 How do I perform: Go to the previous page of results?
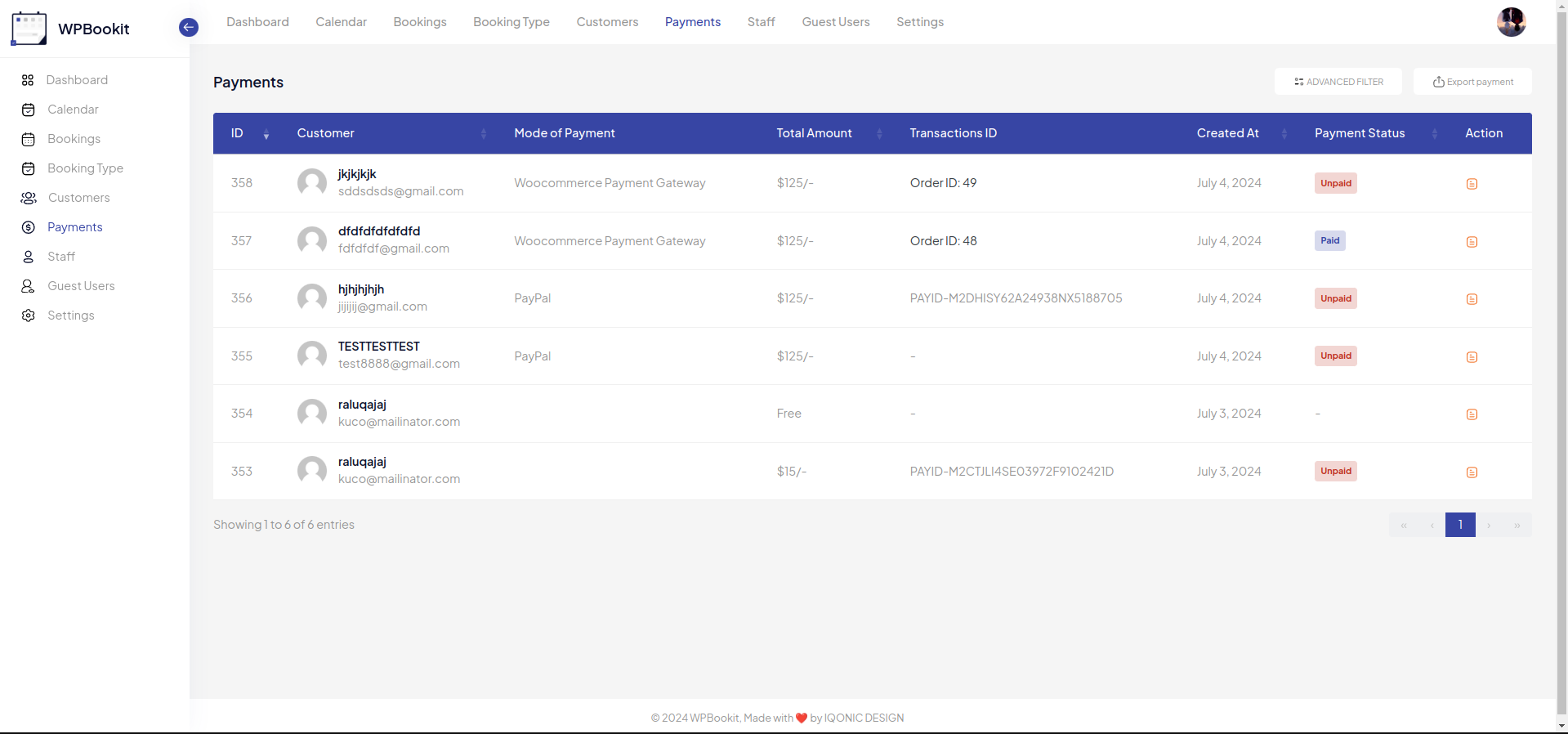click(x=1432, y=525)
